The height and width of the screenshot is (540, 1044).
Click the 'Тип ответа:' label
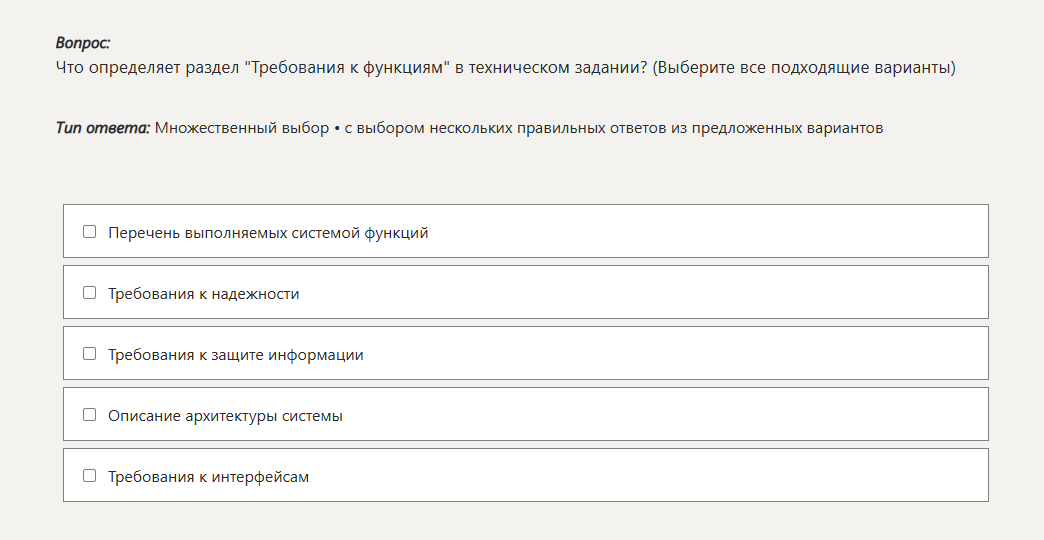coord(103,128)
